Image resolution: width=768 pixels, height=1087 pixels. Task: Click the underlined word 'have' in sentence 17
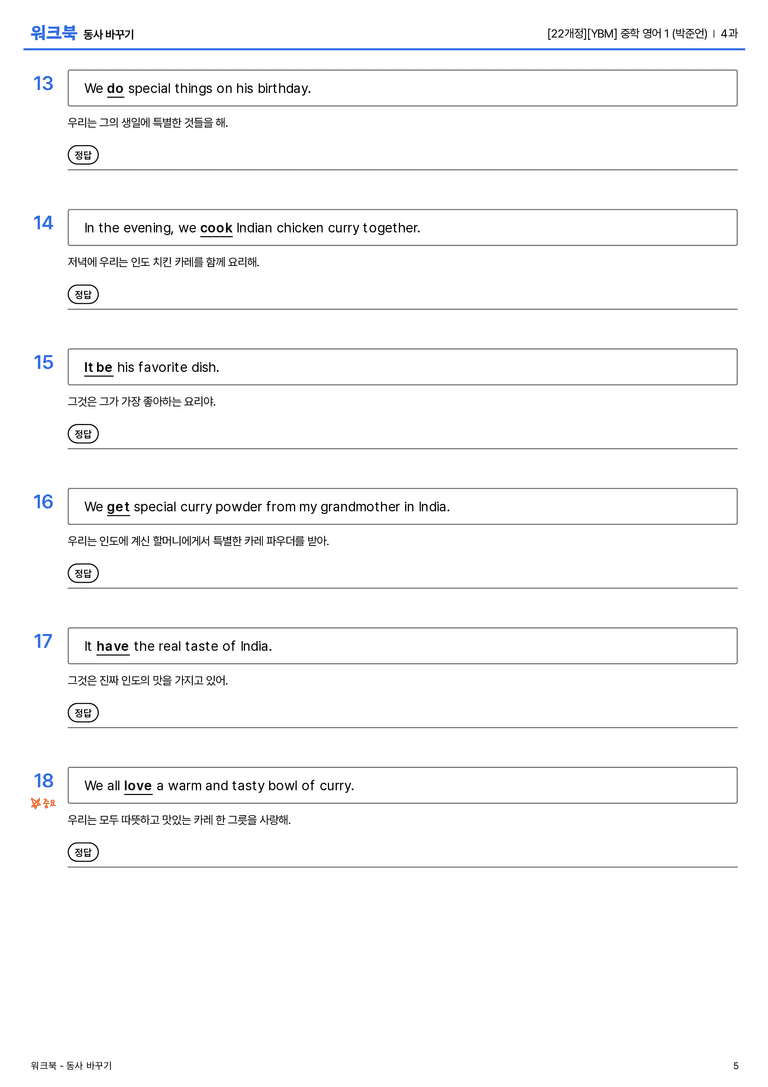pos(112,646)
